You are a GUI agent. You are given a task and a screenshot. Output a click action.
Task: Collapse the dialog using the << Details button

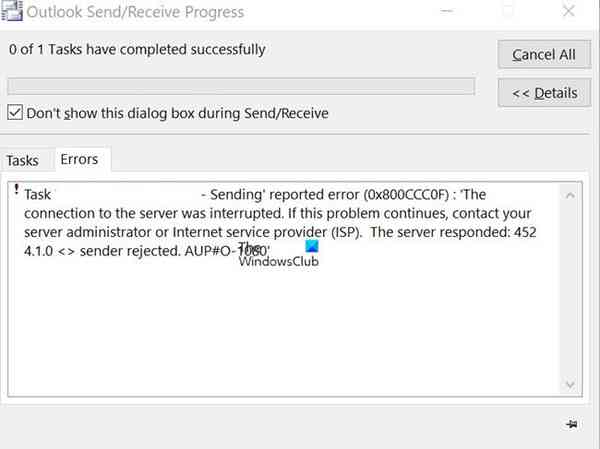(543, 93)
